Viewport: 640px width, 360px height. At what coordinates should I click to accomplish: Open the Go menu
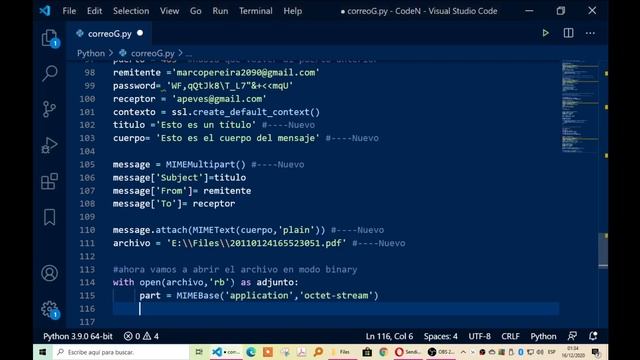point(196,11)
